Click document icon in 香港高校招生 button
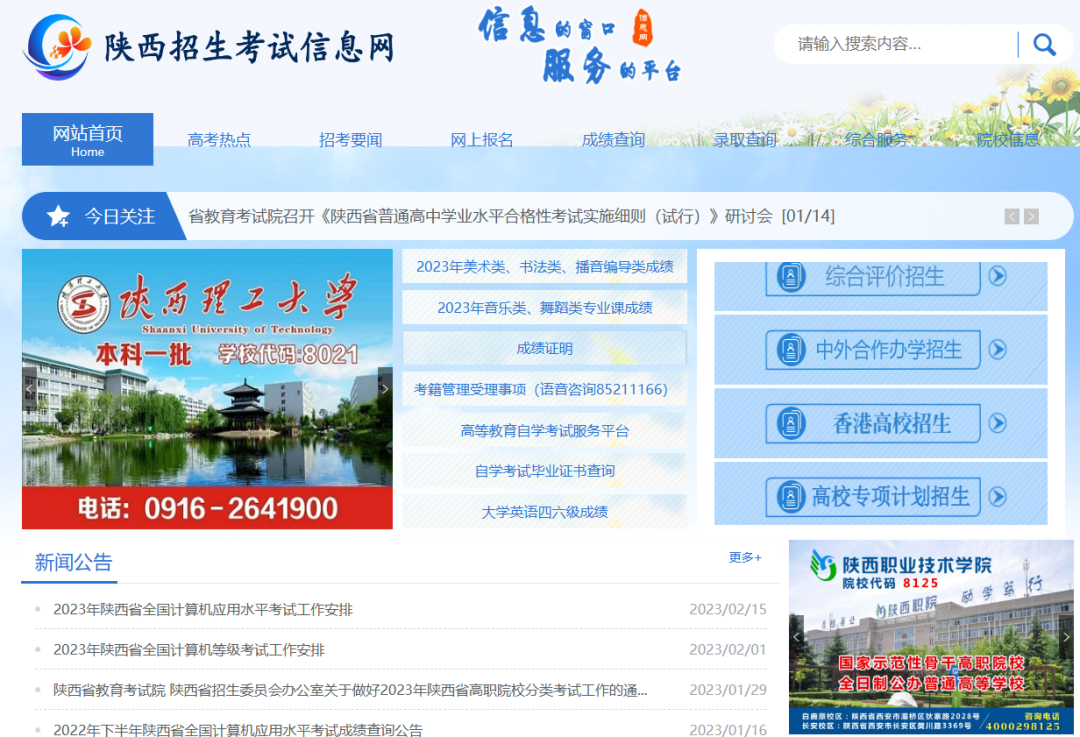This screenshot has width=1080, height=737. (x=791, y=423)
